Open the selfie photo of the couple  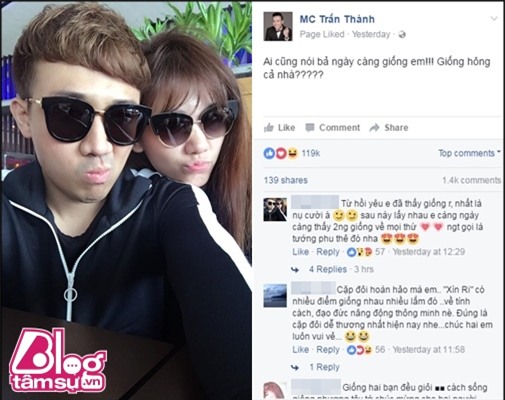tap(127, 200)
